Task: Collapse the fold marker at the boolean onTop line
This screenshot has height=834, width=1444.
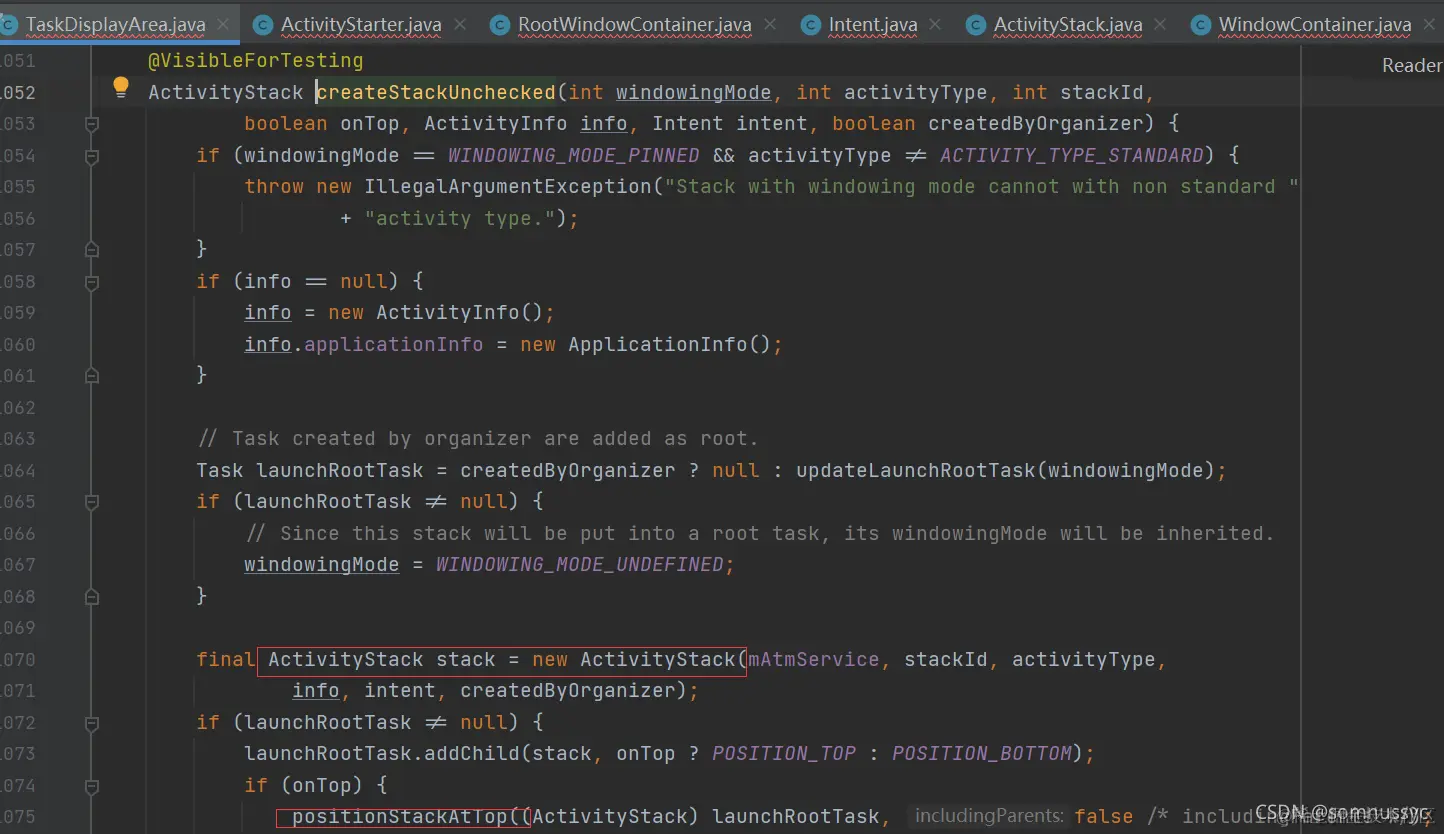Action: pos(92,124)
